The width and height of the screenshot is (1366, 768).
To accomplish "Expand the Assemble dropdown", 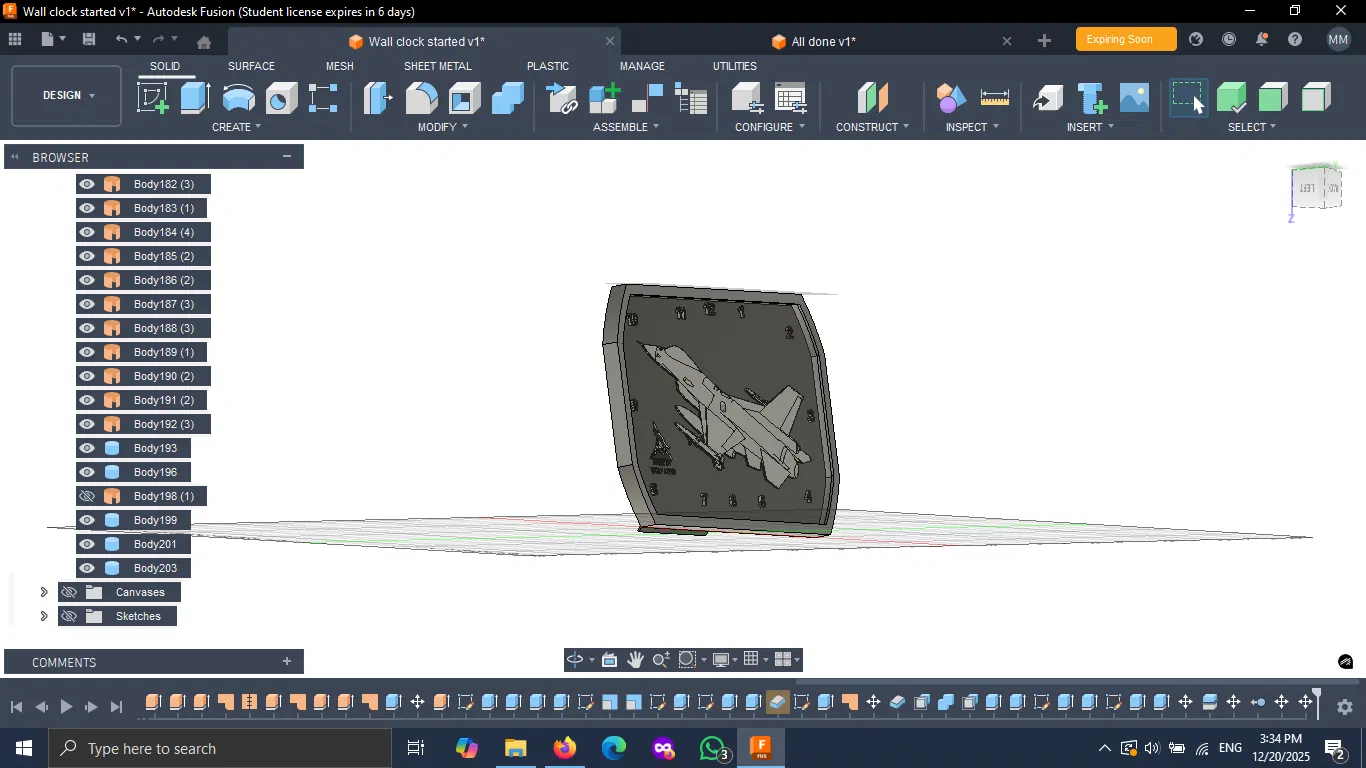I will (x=626, y=127).
